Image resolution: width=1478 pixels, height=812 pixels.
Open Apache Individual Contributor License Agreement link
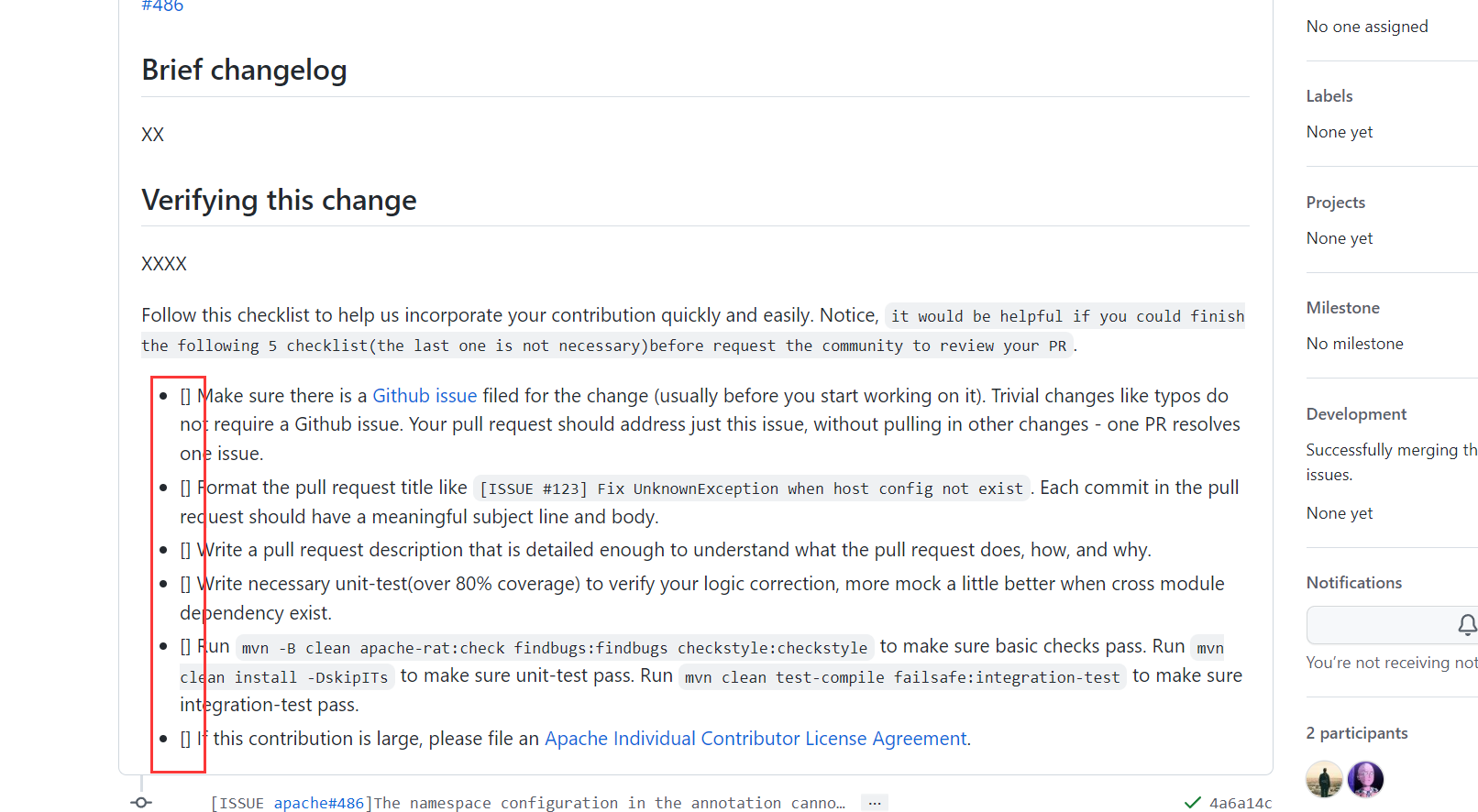click(756, 739)
